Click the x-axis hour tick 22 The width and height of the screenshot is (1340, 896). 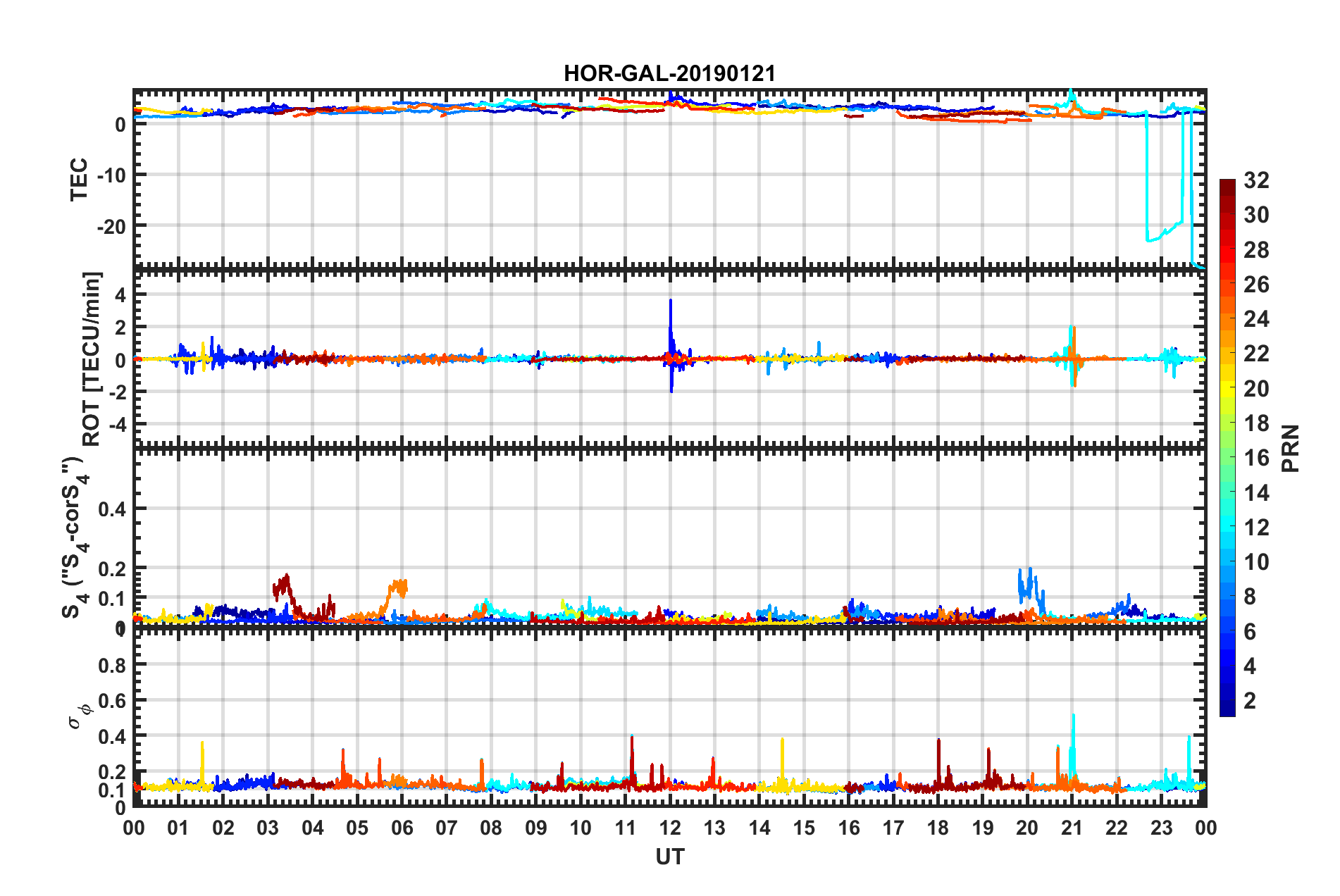pos(1117,828)
